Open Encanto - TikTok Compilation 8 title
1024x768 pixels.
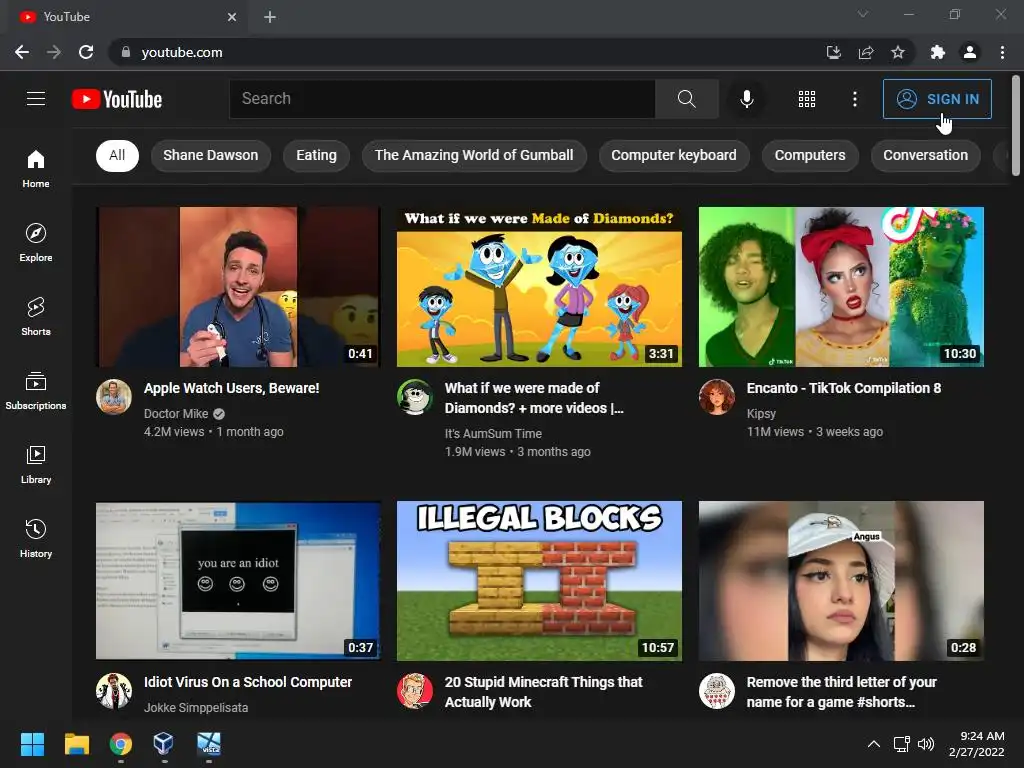pos(844,388)
